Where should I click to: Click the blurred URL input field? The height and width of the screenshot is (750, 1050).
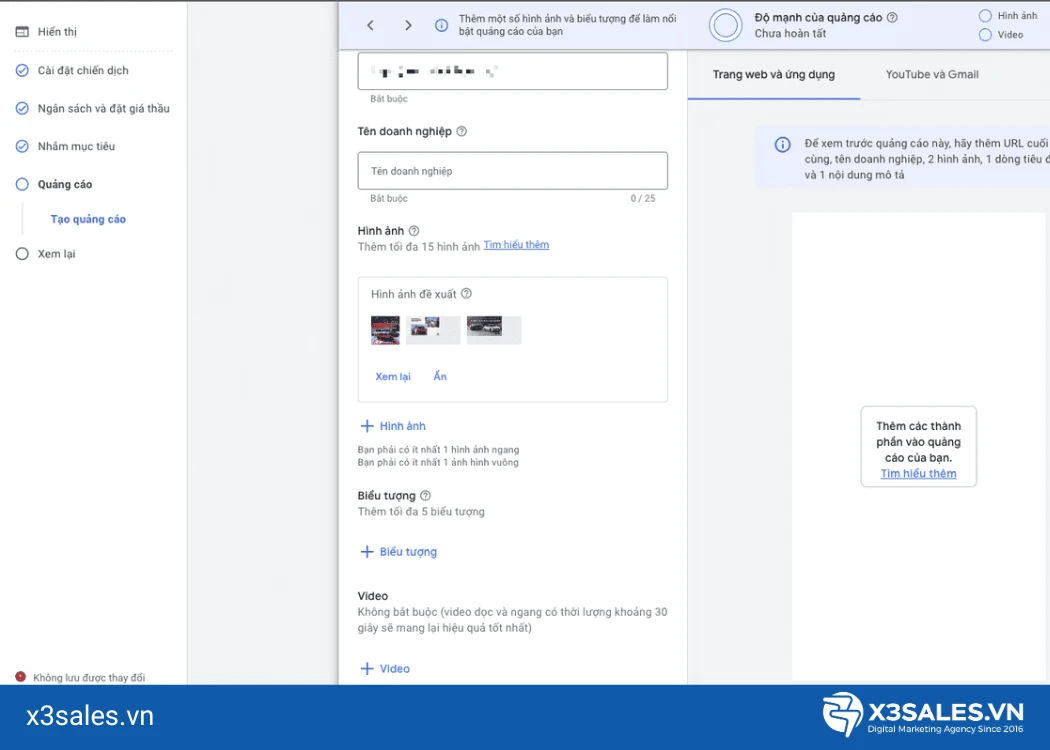pyautogui.click(x=512, y=71)
